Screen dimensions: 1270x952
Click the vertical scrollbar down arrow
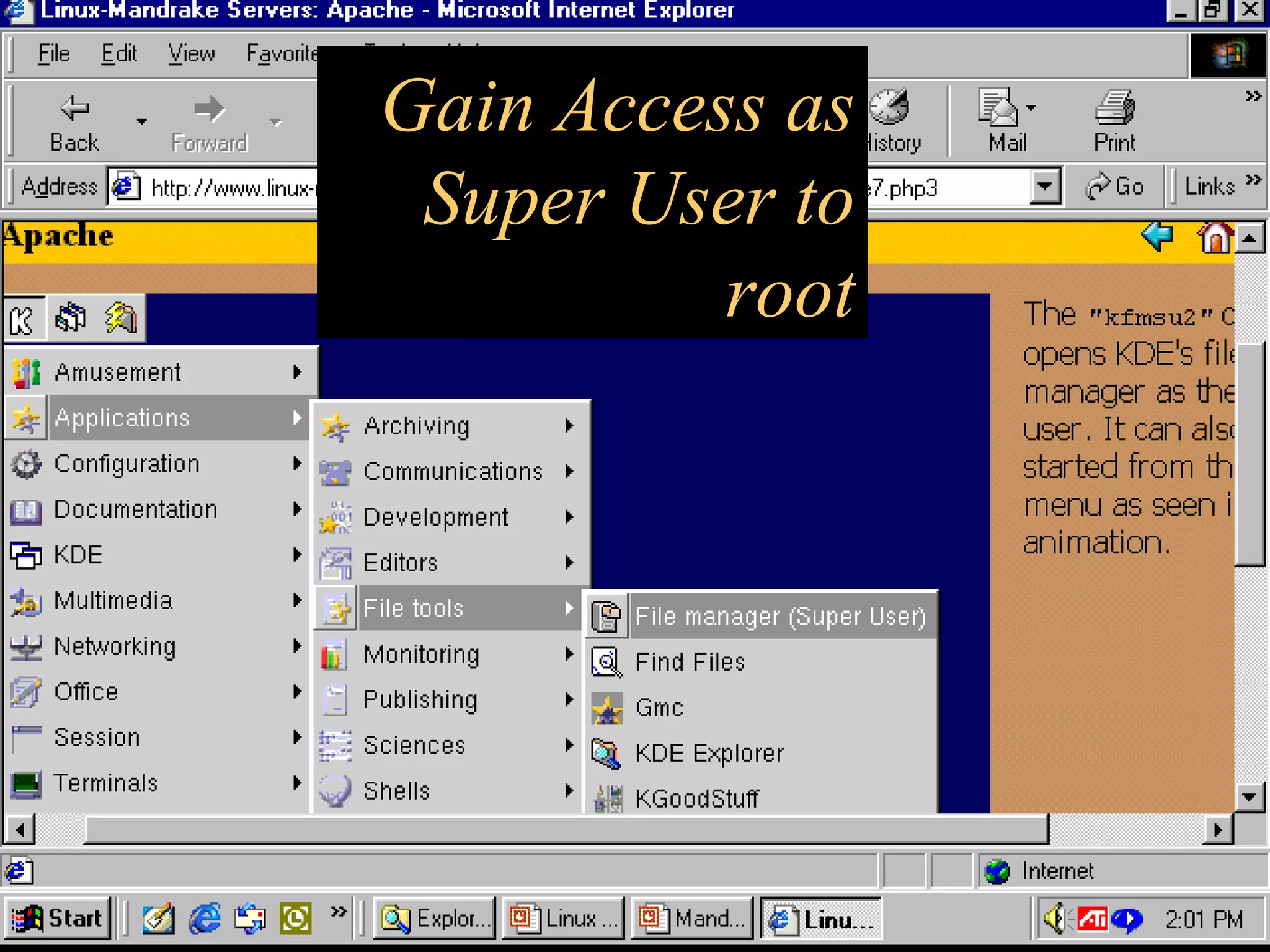pyautogui.click(x=1250, y=797)
